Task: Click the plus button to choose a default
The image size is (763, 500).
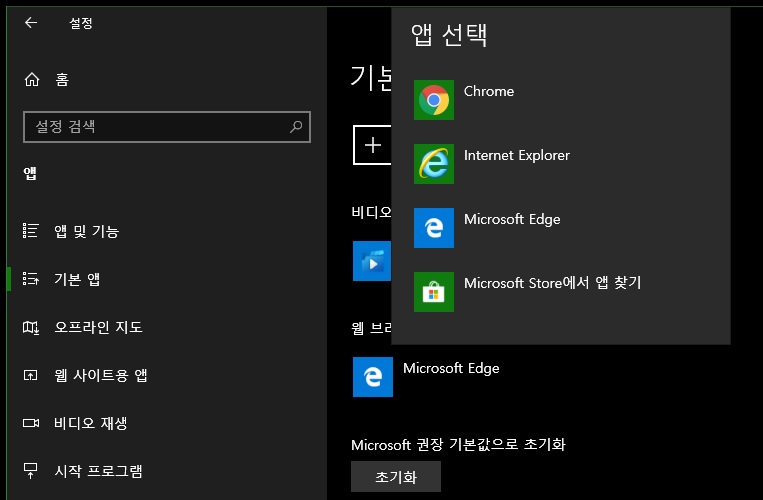Action: tap(373, 145)
